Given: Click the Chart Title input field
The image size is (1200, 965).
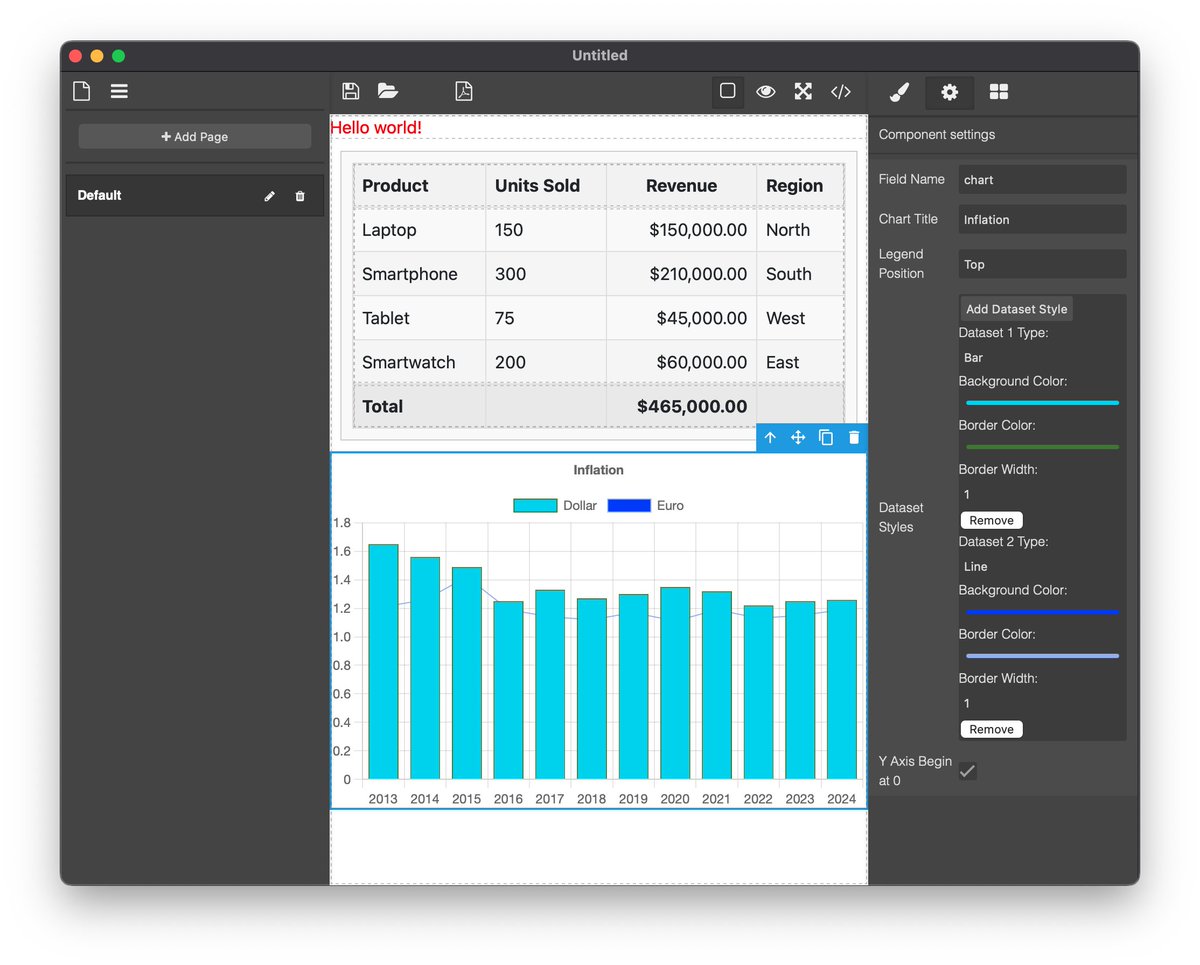Looking at the screenshot, I should pos(1042,220).
